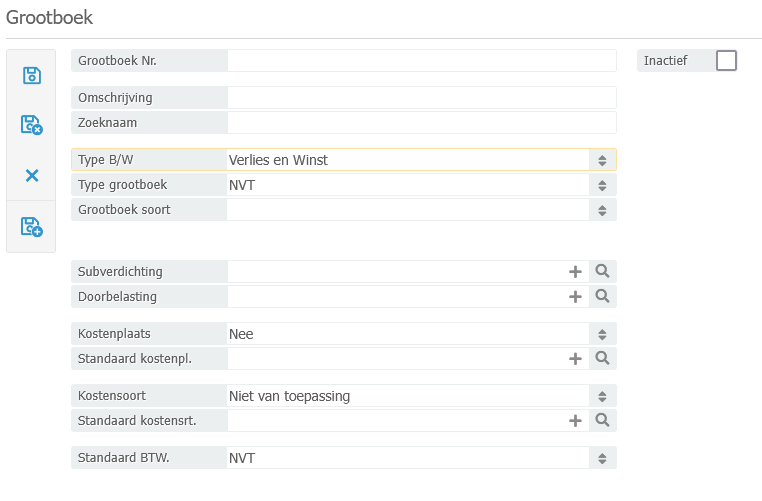Screen dimensions: 762x501
Task: Search Subverdichting with the magnifier icon
Action: pos(602,271)
